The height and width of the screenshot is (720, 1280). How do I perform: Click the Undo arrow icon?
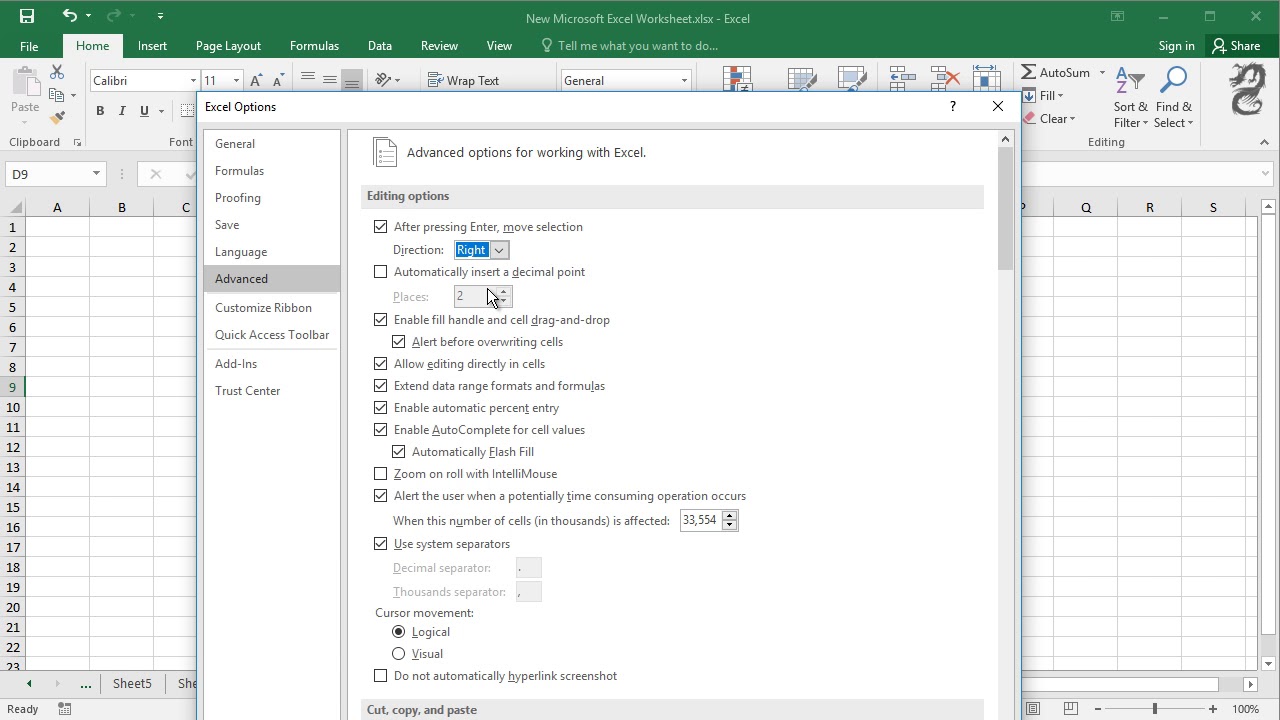point(69,16)
